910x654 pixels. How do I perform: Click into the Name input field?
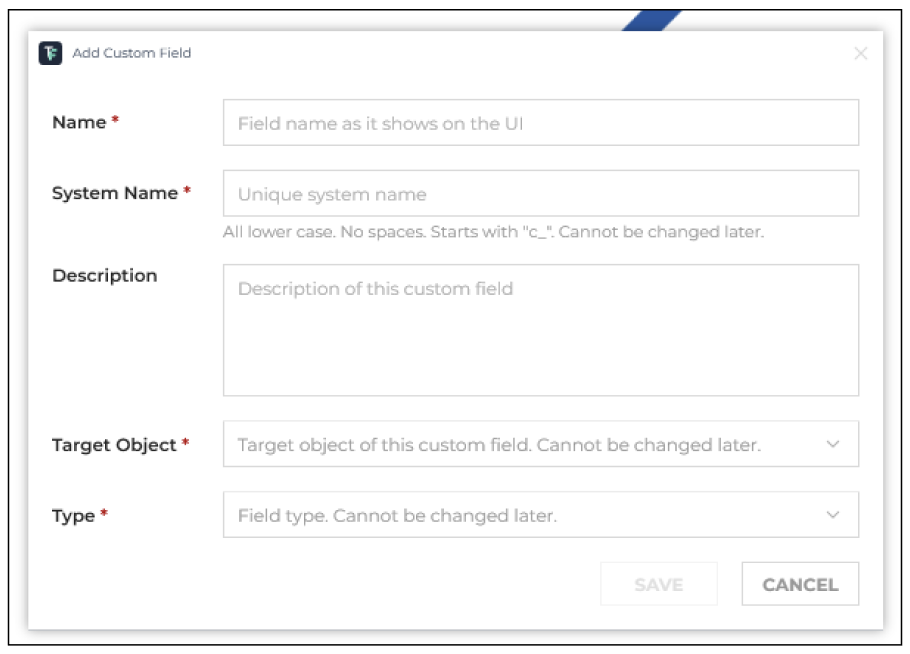pyautogui.click(x=540, y=122)
